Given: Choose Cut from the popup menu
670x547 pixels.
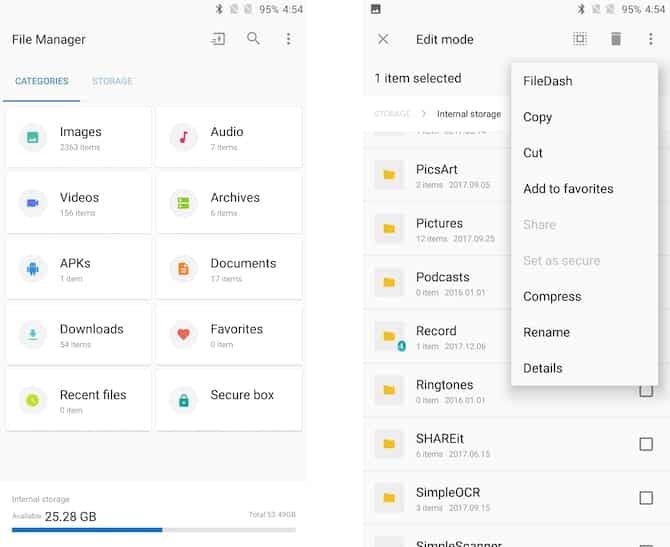Looking at the screenshot, I should click(x=532, y=153).
